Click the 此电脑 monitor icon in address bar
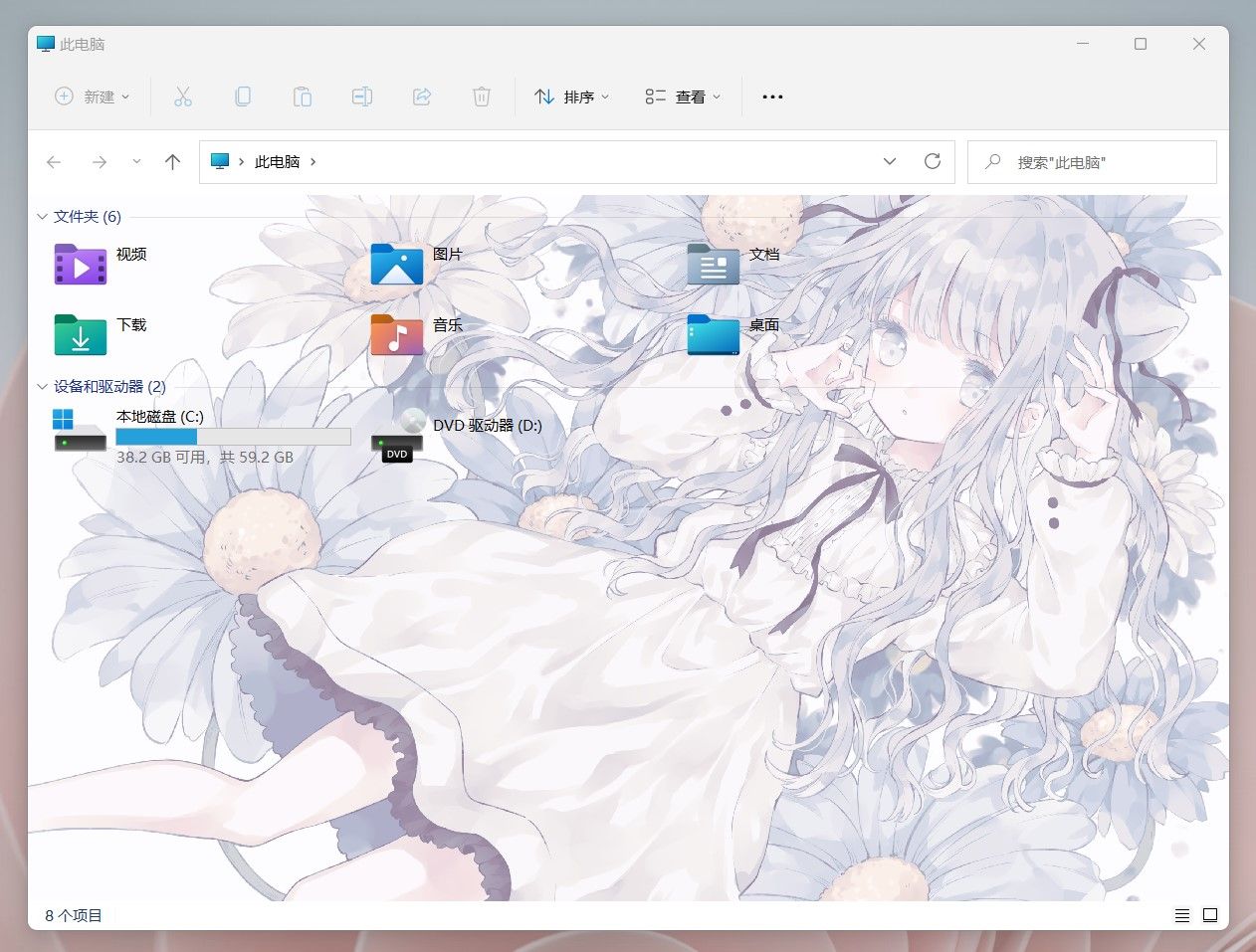The image size is (1256, 952). [x=220, y=161]
